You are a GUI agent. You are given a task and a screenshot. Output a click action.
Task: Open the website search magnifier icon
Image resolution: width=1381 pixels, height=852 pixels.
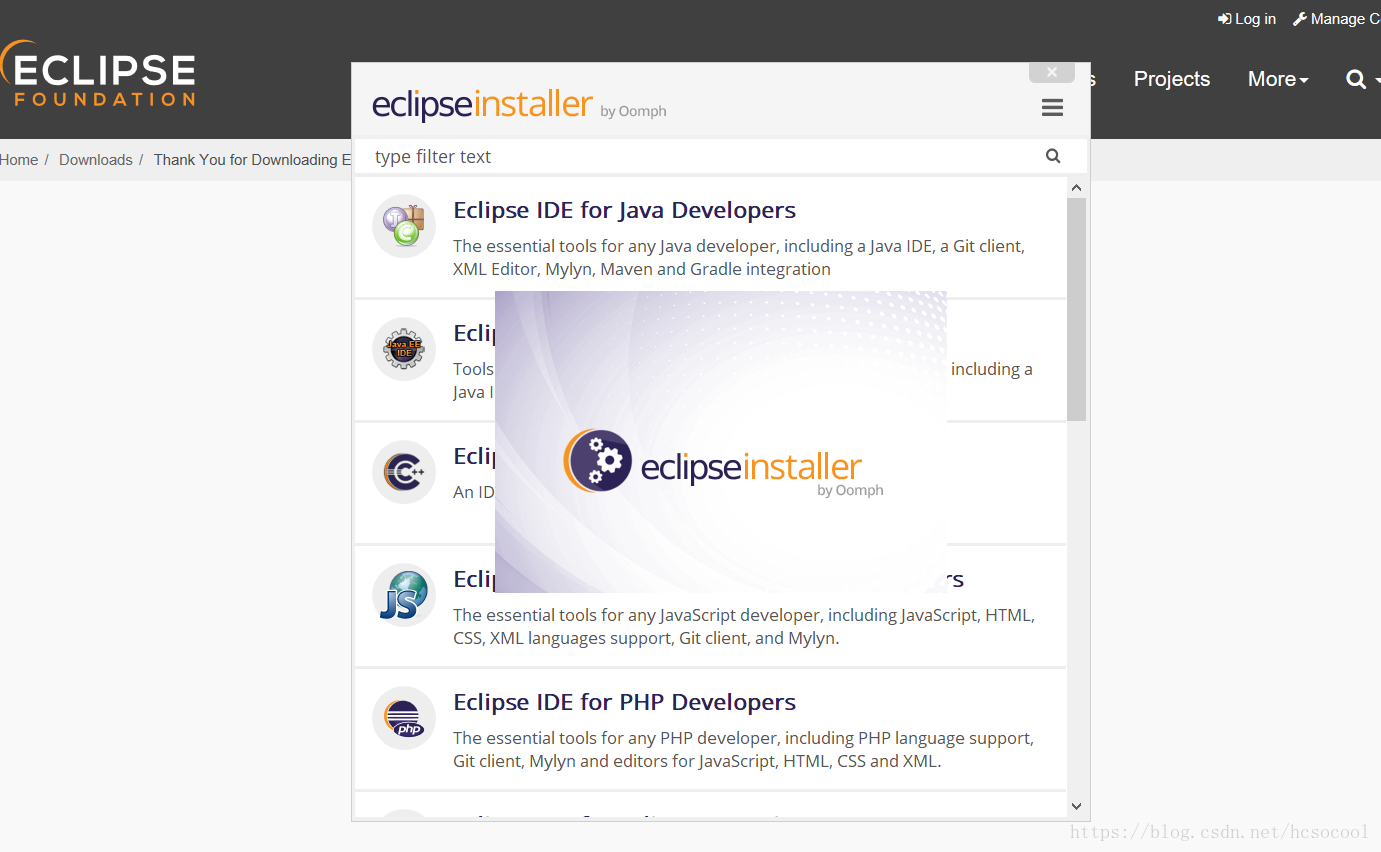click(1356, 79)
